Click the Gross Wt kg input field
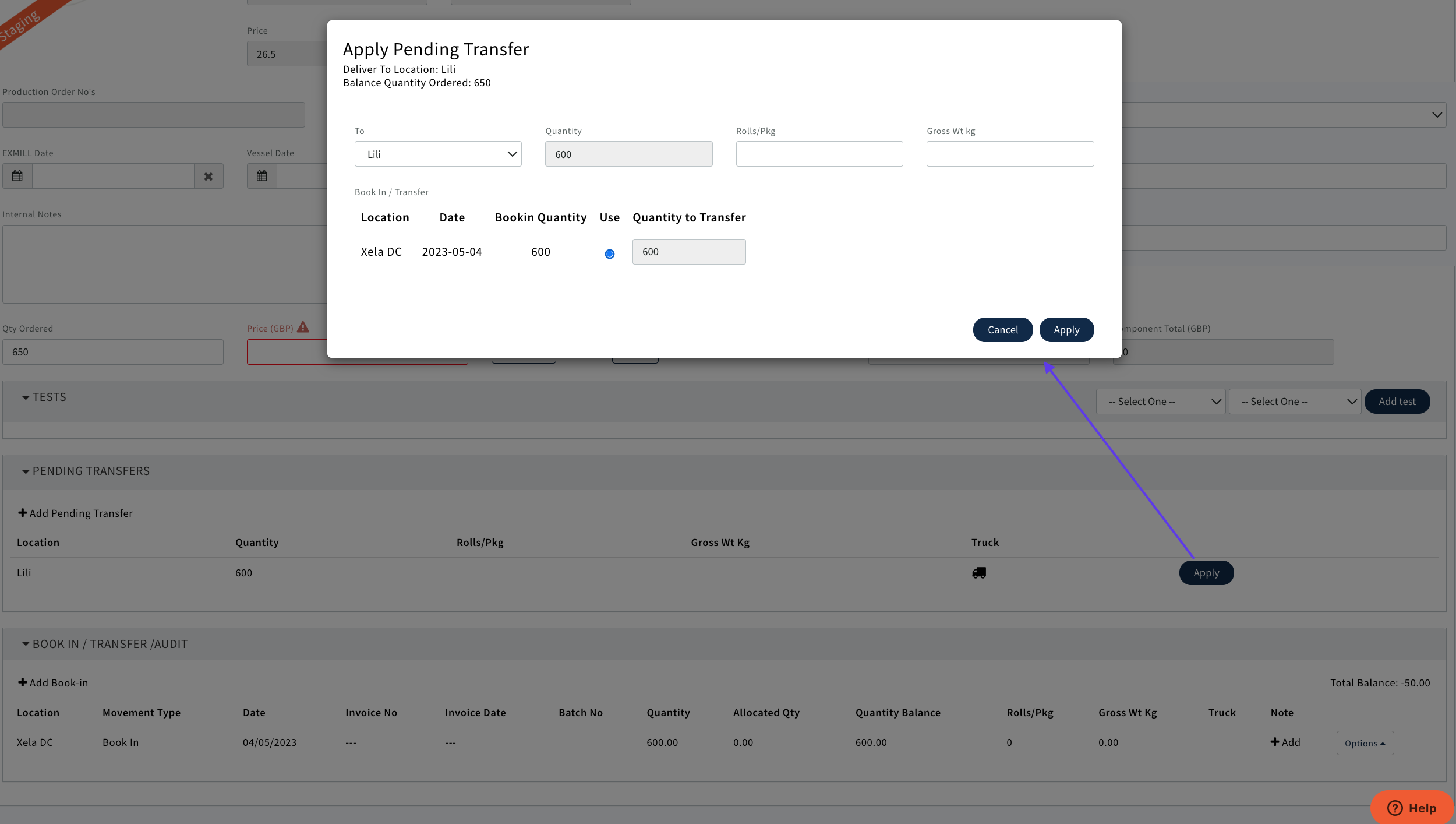This screenshot has height=824, width=1456. 1010,154
